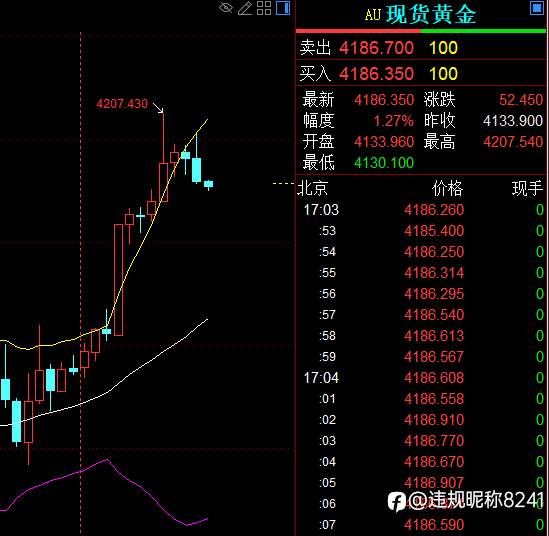
Task: Select the pencil drawing tool icon
Action: [245, 8]
